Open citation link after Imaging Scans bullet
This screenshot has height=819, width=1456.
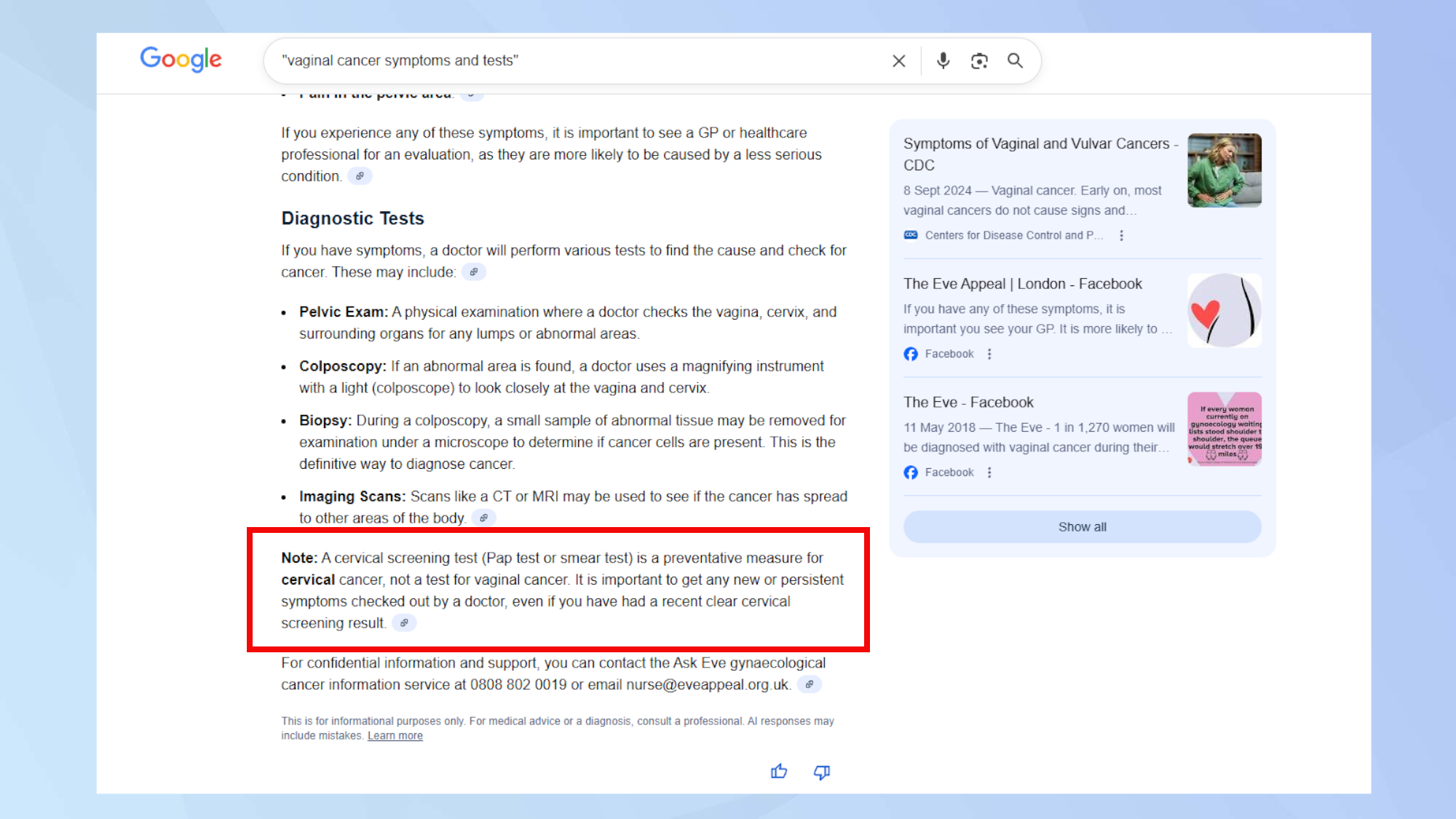(483, 518)
